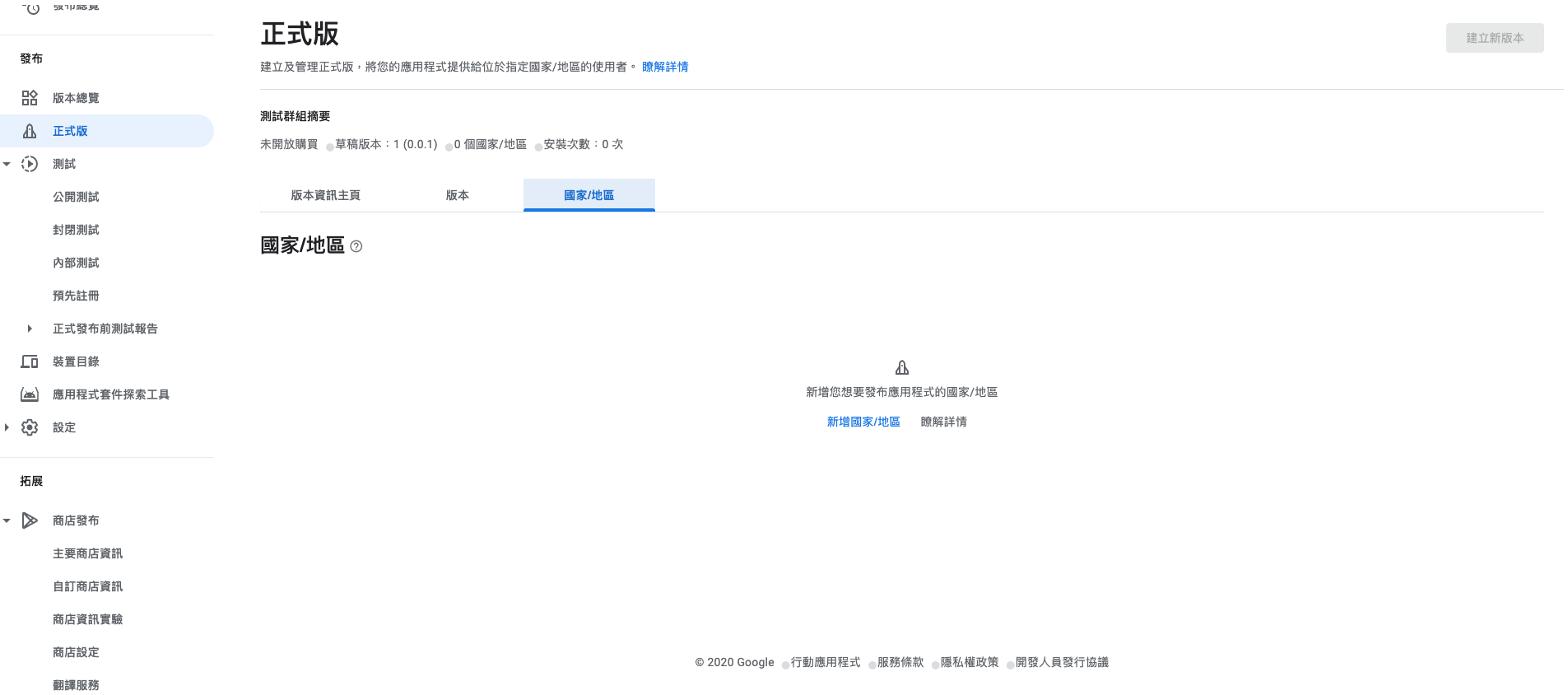The height and width of the screenshot is (695, 1568).
Task: Click help icon beside 國家/地區 heading
Action: (356, 246)
